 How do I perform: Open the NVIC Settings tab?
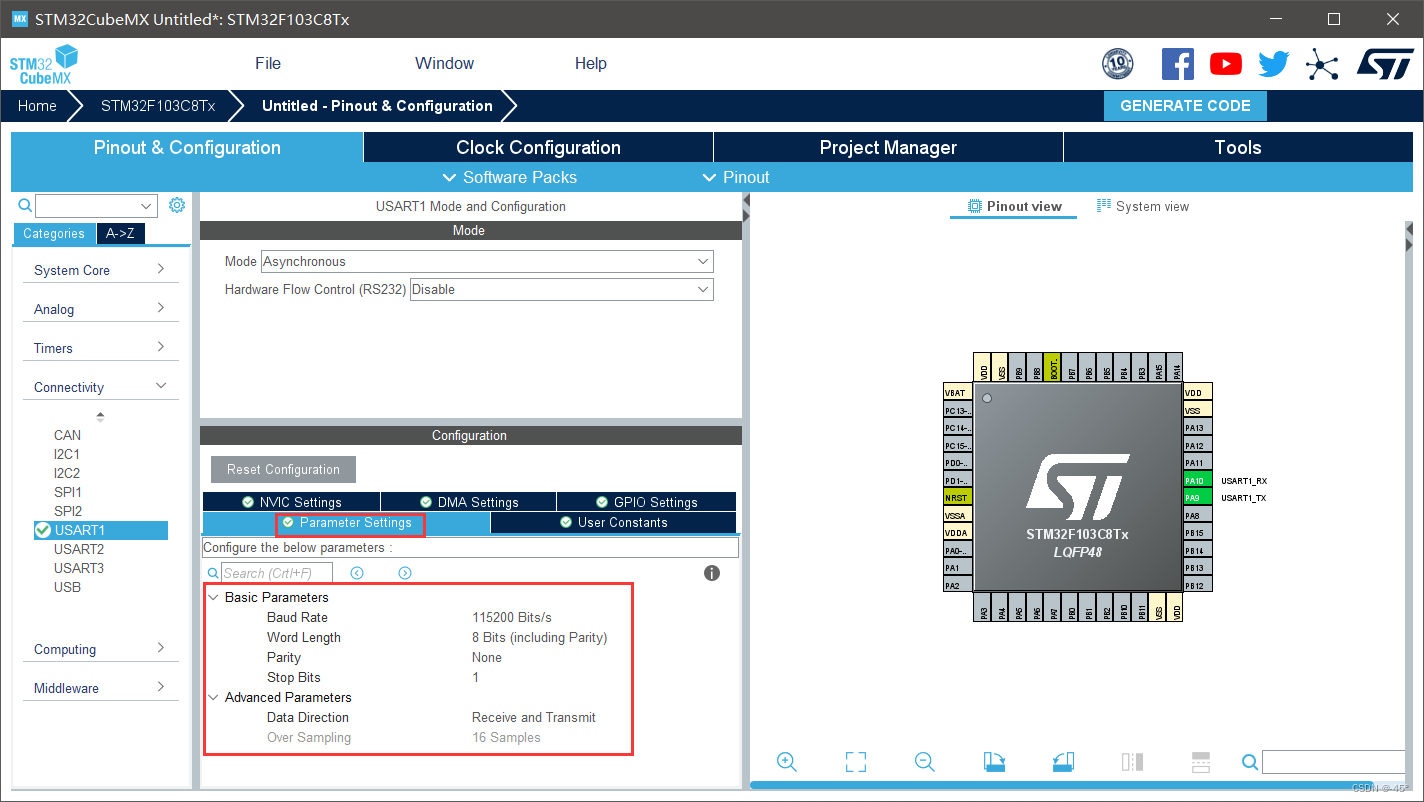click(291, 502)
